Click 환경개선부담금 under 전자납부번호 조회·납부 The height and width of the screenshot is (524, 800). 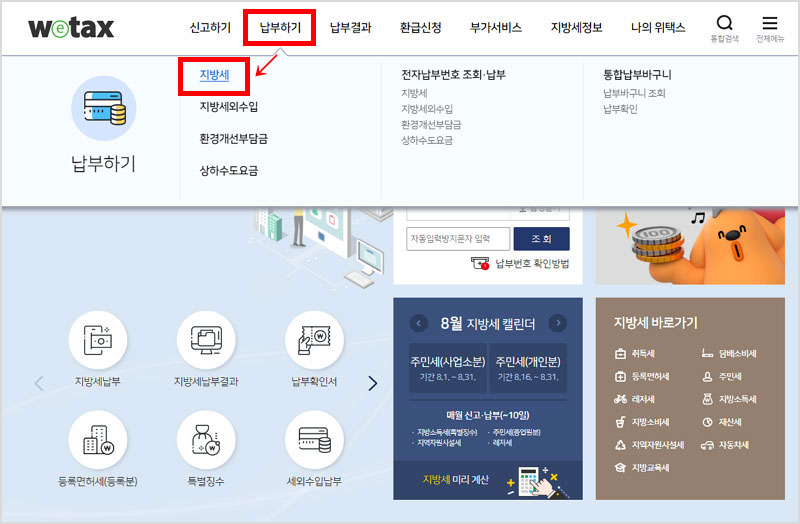point(431,125)
